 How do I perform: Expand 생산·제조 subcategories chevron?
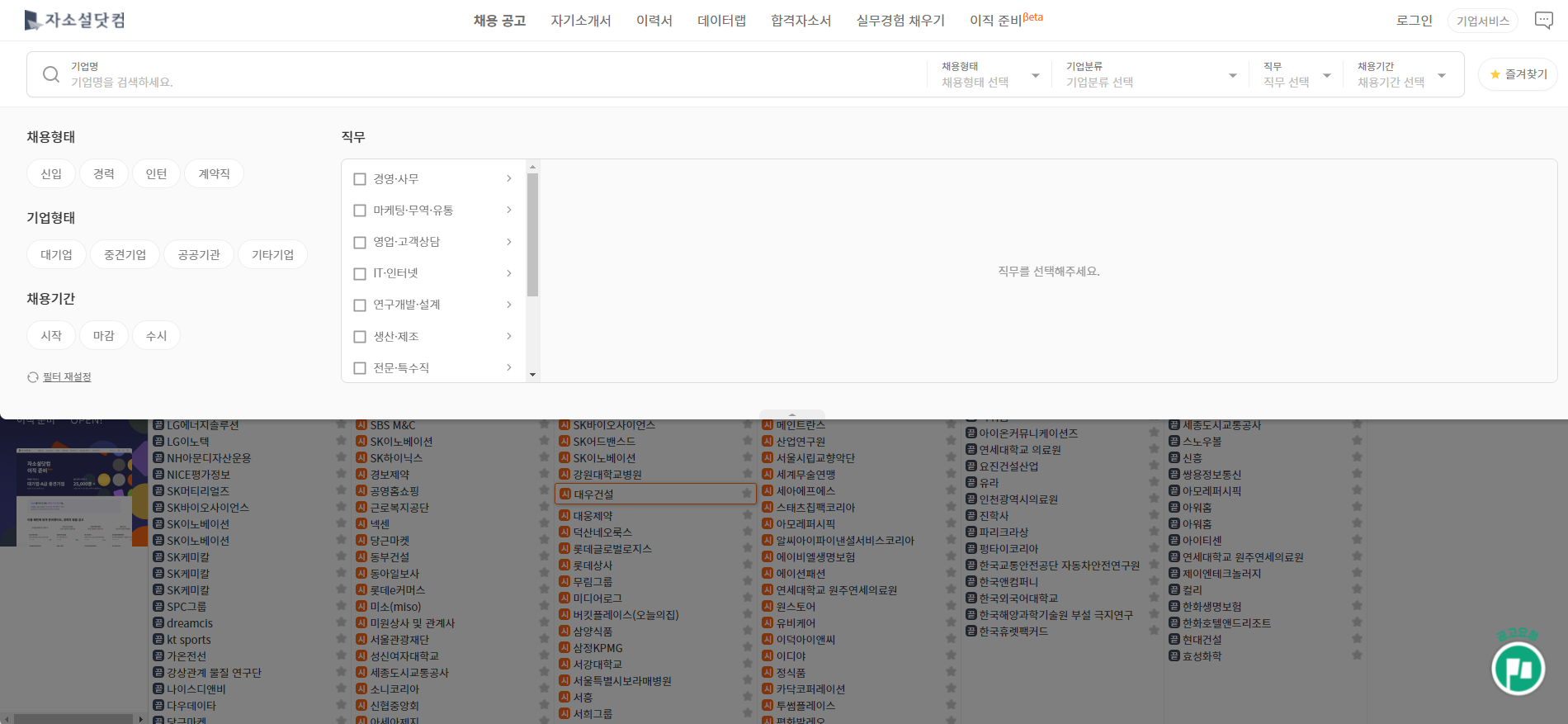pyautogui.click(x=509, y=336)
